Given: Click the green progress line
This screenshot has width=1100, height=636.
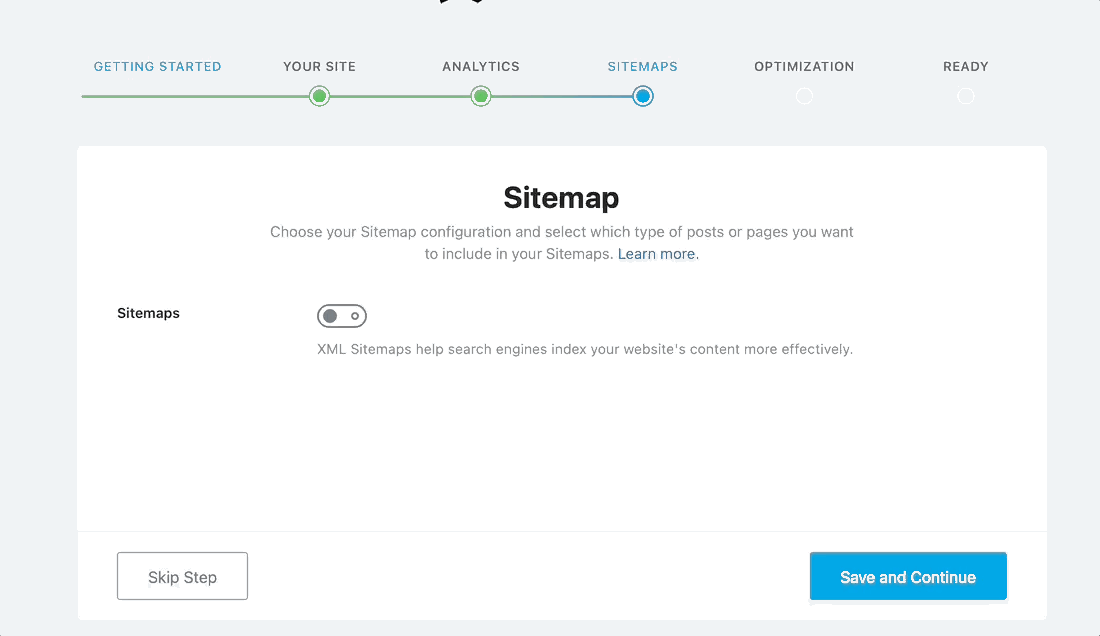Looking at the screenshot, I should (200, 97).
